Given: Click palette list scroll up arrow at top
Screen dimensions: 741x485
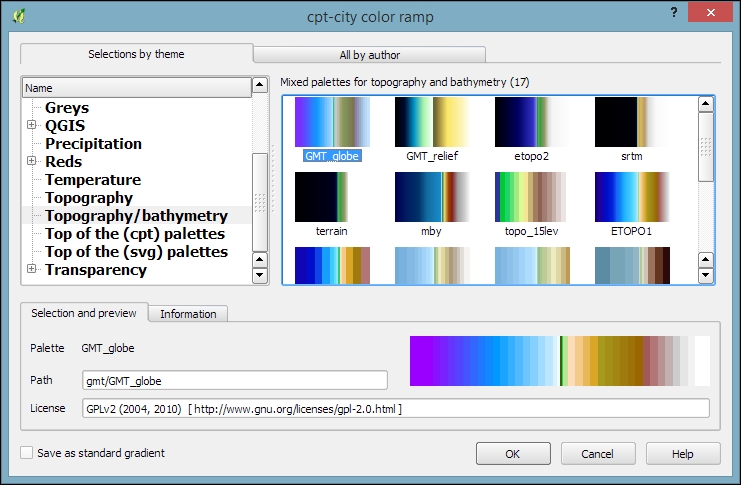Looking at the screenshot, I should coord(706,104).
